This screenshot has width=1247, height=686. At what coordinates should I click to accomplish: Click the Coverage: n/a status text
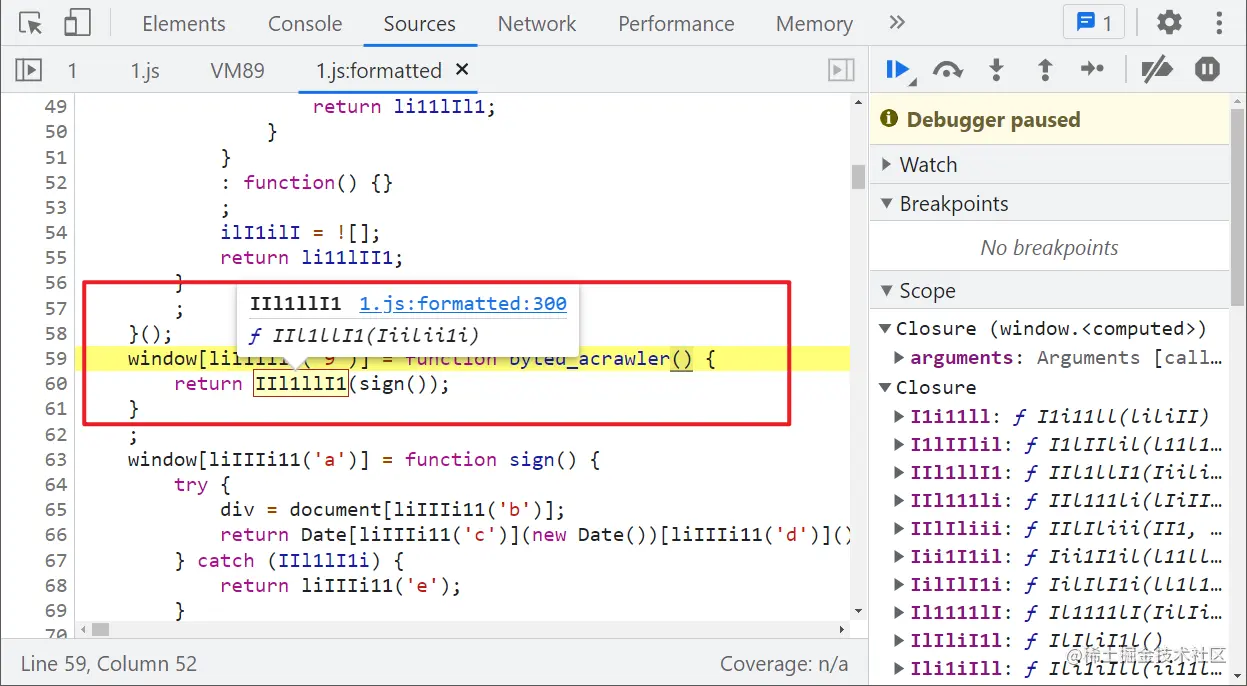click(784, 664)
